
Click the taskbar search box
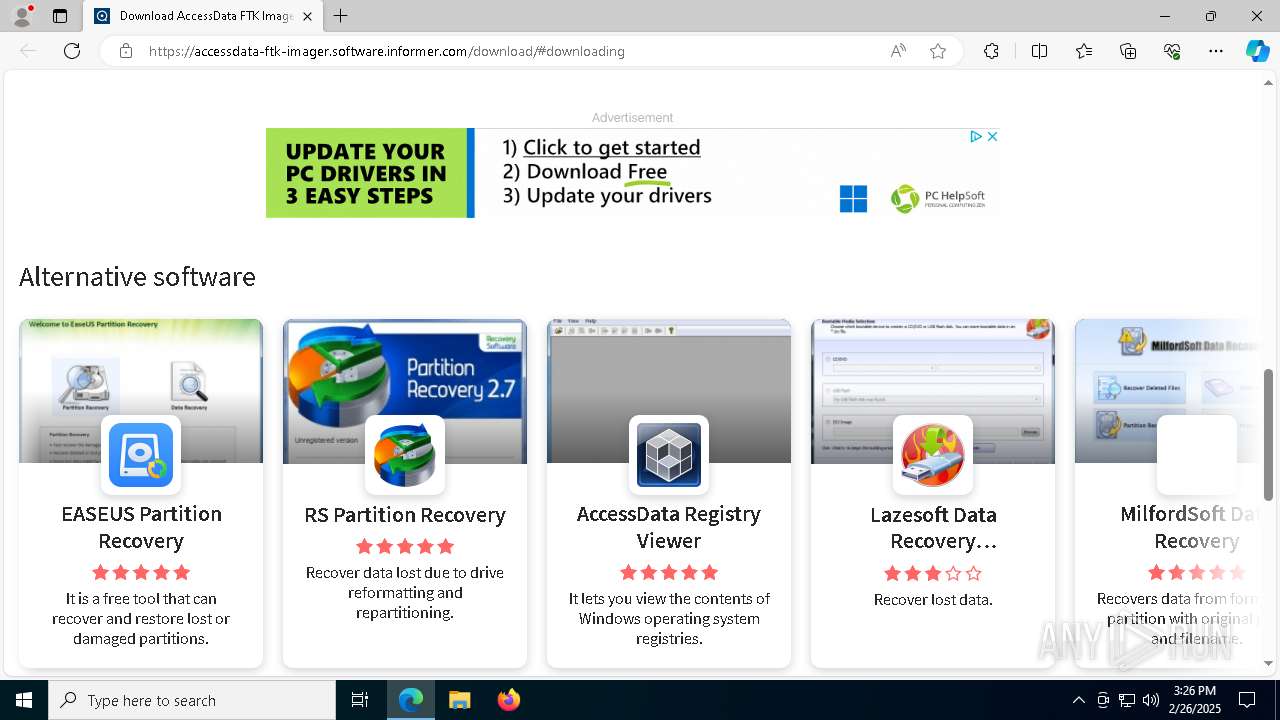(x=192, y=700)
